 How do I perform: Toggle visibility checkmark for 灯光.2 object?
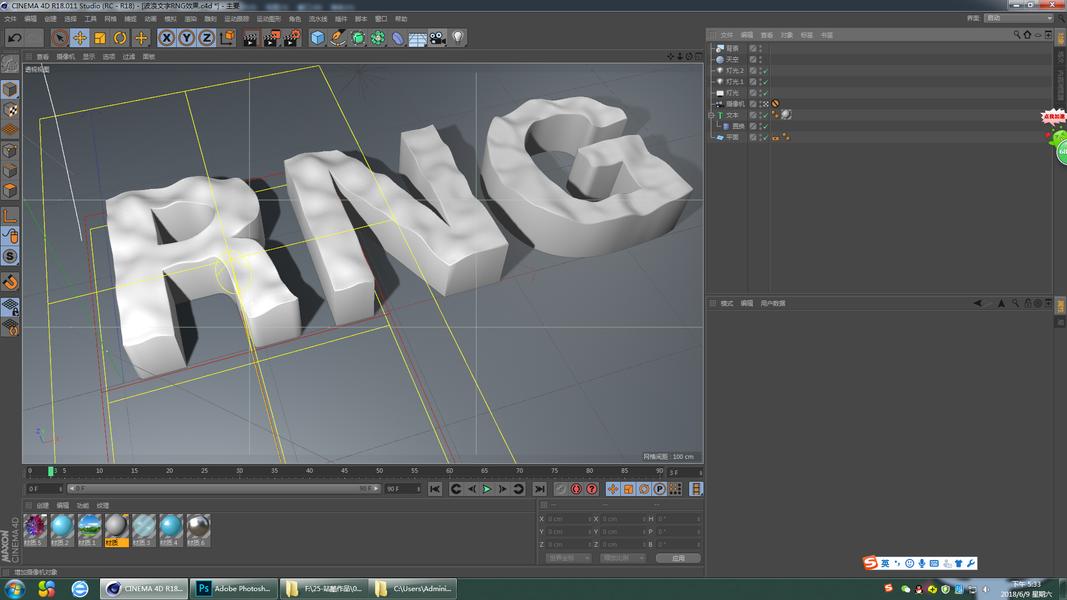click(765, 71)
